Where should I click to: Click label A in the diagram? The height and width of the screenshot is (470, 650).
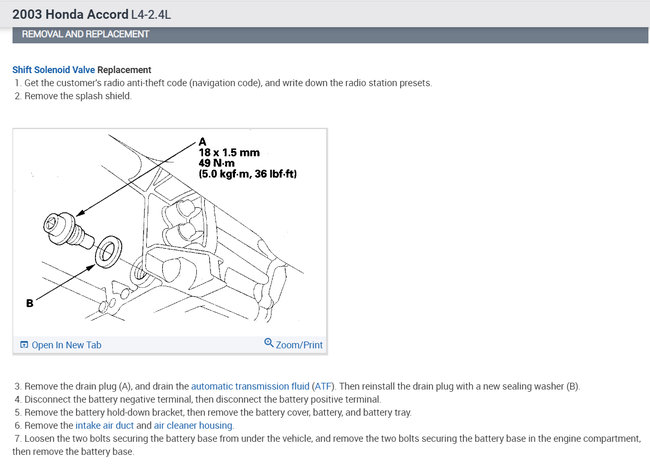coord(202,142)
